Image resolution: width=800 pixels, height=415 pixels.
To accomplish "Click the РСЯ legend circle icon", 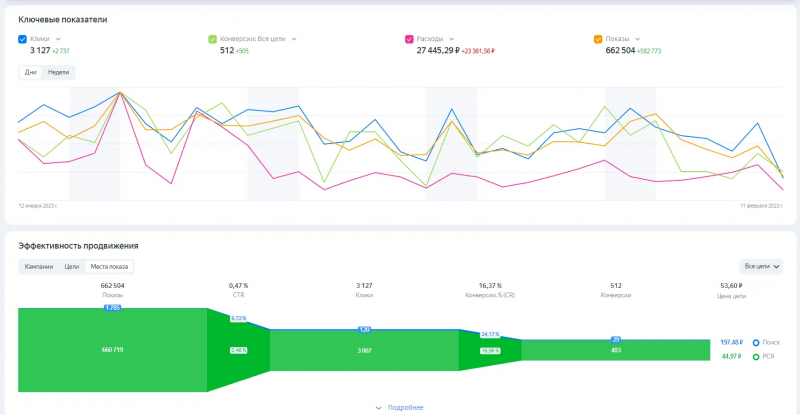I will point(756,357).
